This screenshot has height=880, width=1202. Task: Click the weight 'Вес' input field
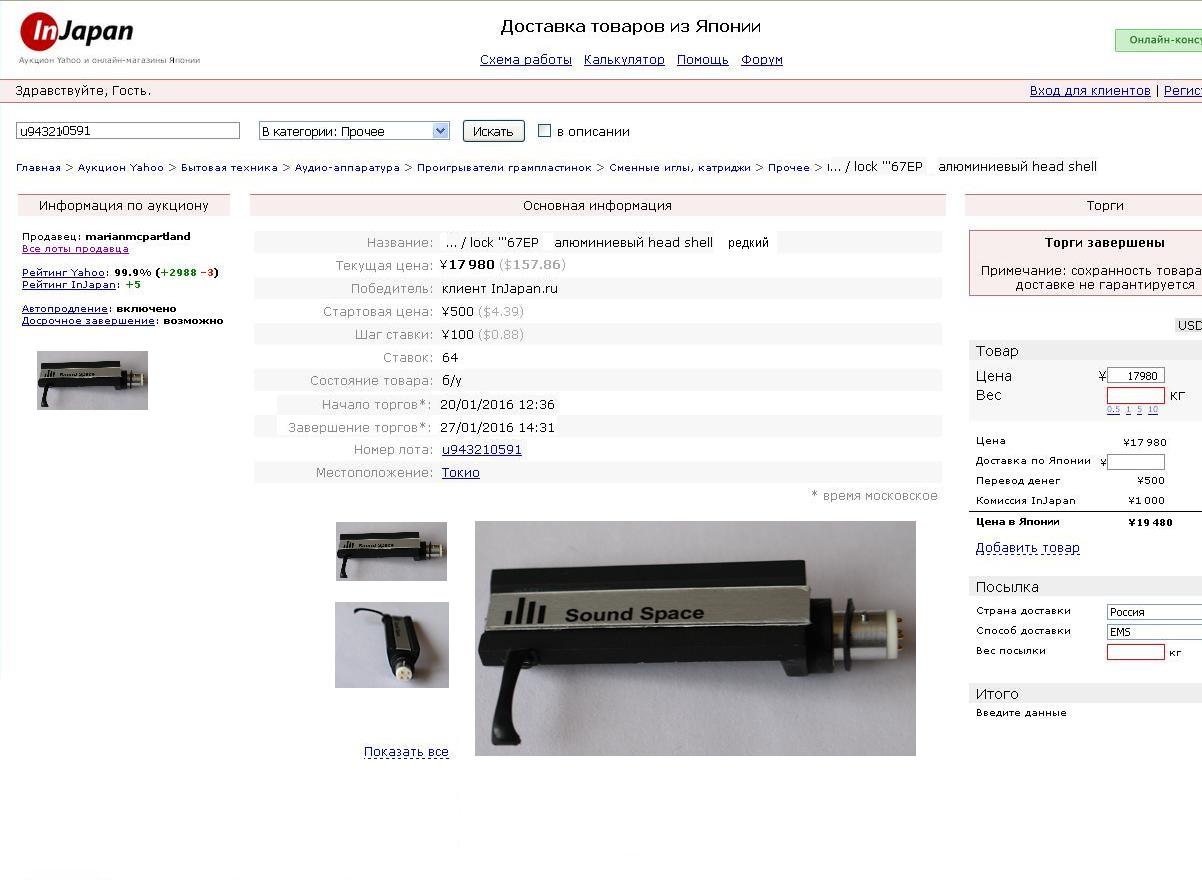click(x=1135, y=396)
